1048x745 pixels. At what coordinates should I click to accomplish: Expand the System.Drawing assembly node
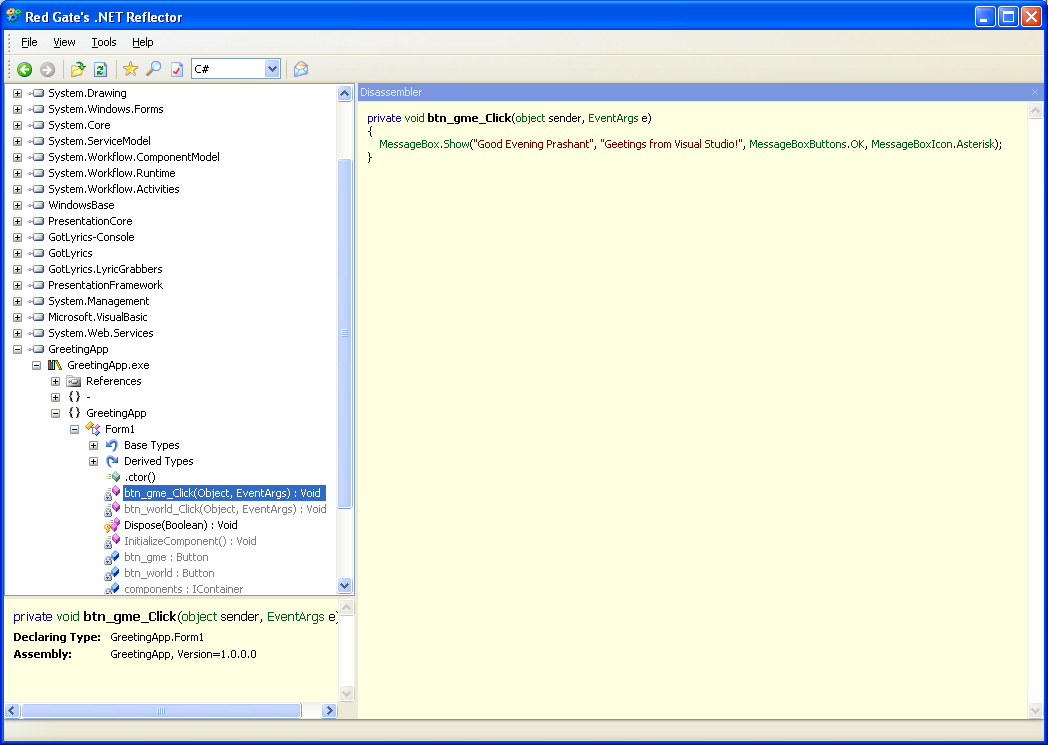[17, 94]
